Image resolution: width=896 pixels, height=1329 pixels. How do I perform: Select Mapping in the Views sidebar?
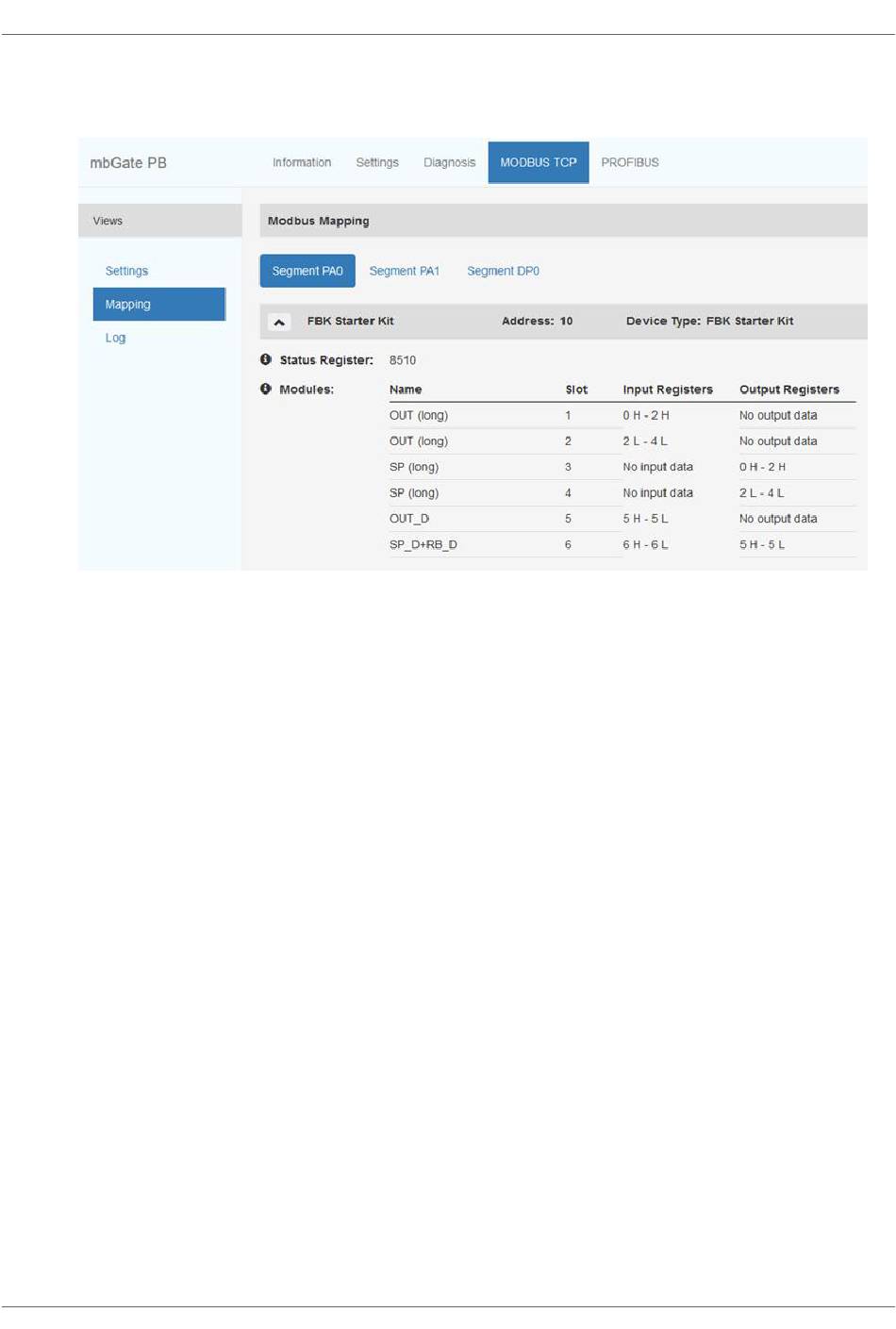point(159,305)
